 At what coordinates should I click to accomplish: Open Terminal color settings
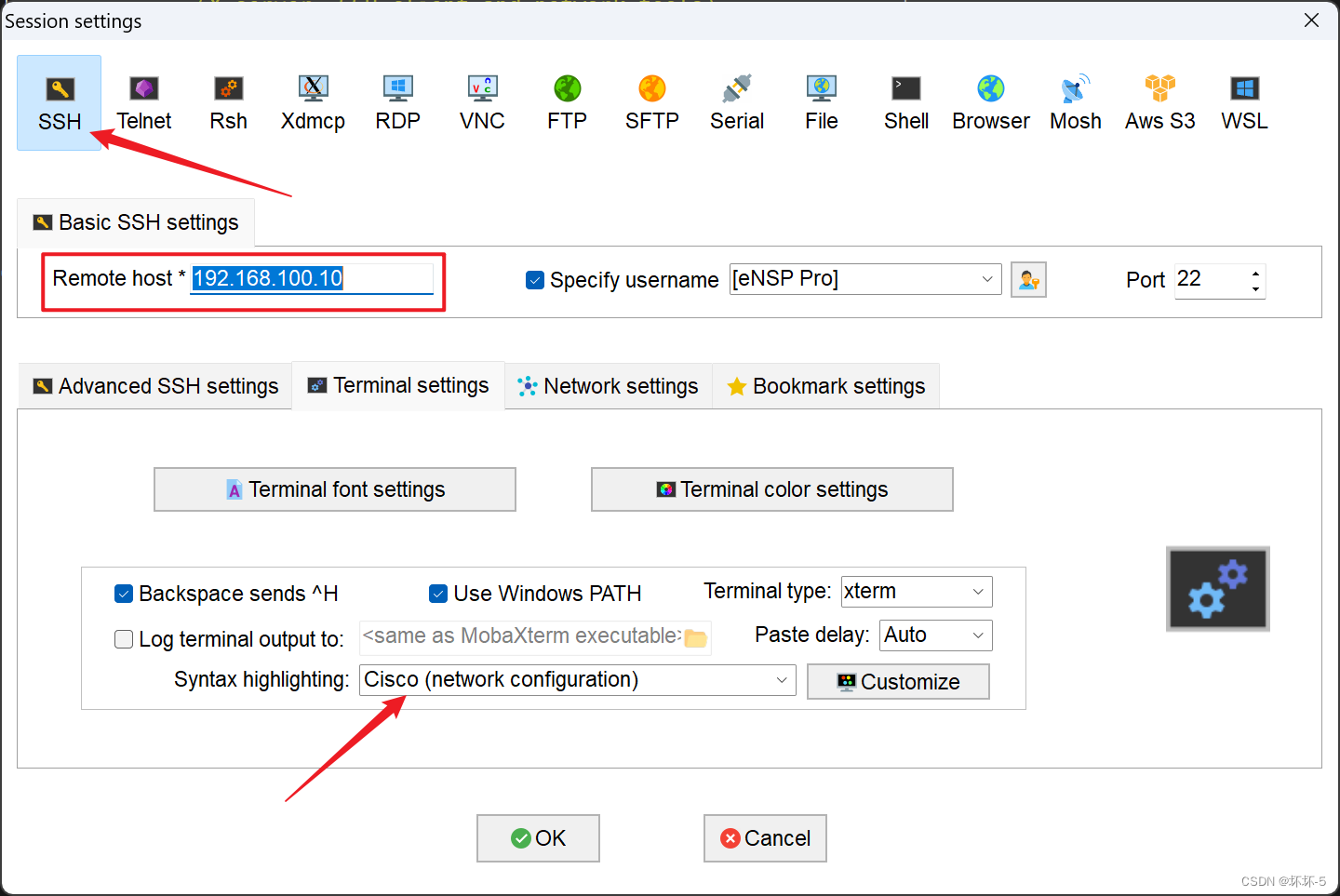pos(771,488)
